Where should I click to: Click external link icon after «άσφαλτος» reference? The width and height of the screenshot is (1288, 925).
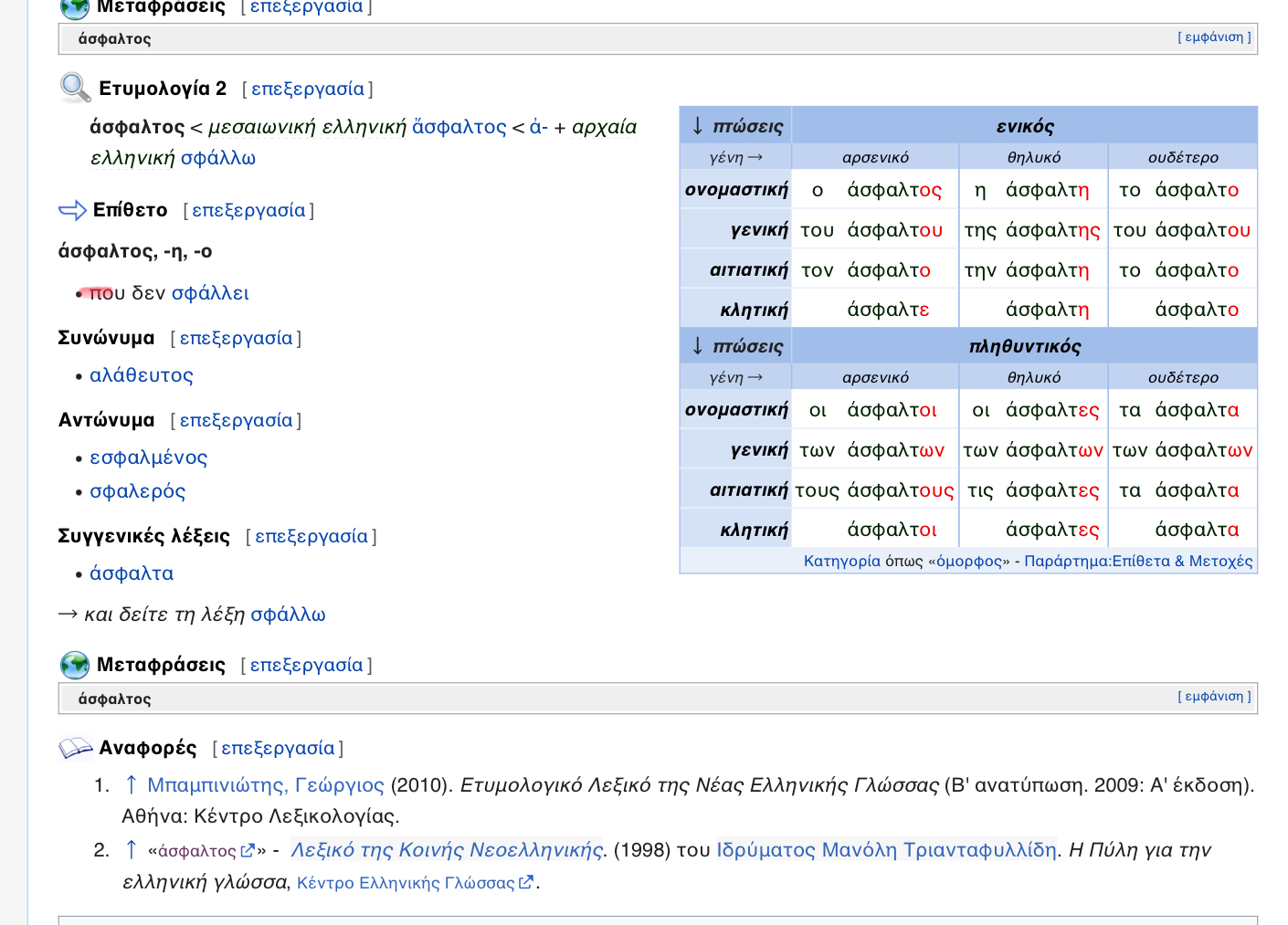tap(248, 851)
